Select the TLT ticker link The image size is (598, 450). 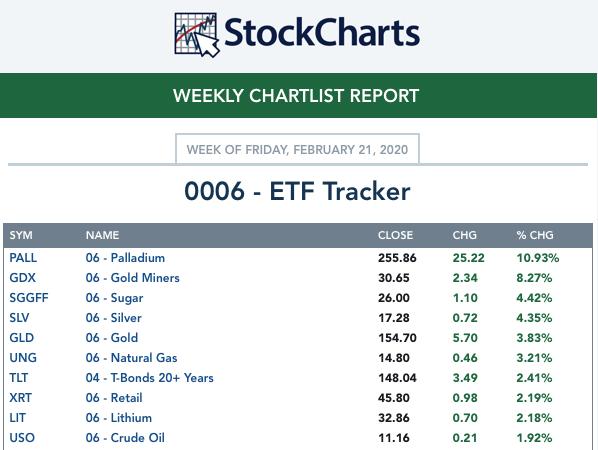point(19,378)
